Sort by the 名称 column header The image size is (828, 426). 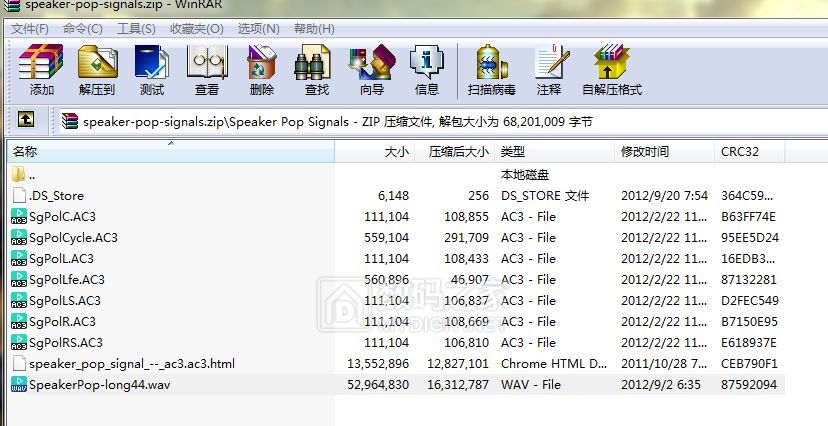point(171,152)
